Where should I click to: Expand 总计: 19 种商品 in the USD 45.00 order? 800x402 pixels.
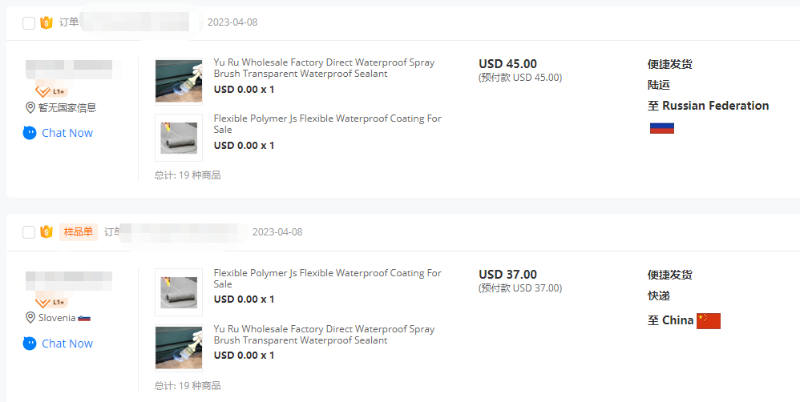[187, 175]
